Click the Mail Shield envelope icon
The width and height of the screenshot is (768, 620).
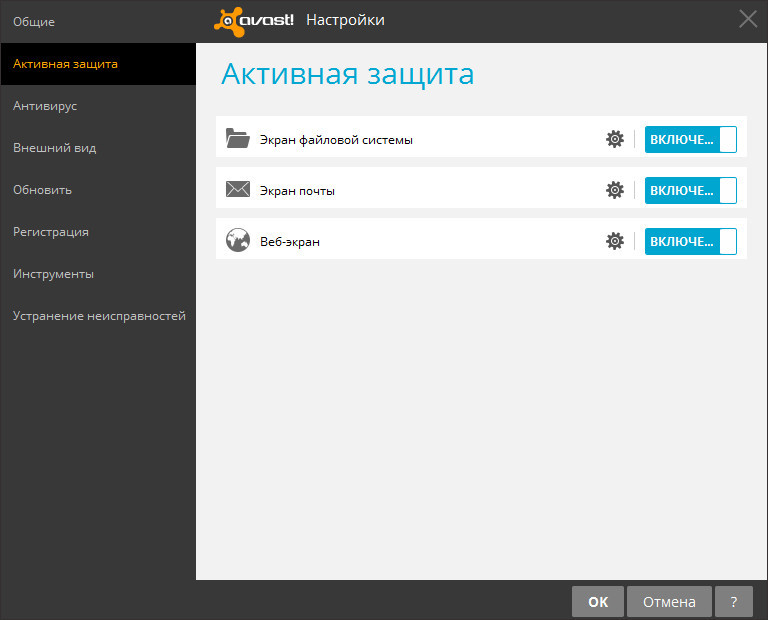(237, 190)
